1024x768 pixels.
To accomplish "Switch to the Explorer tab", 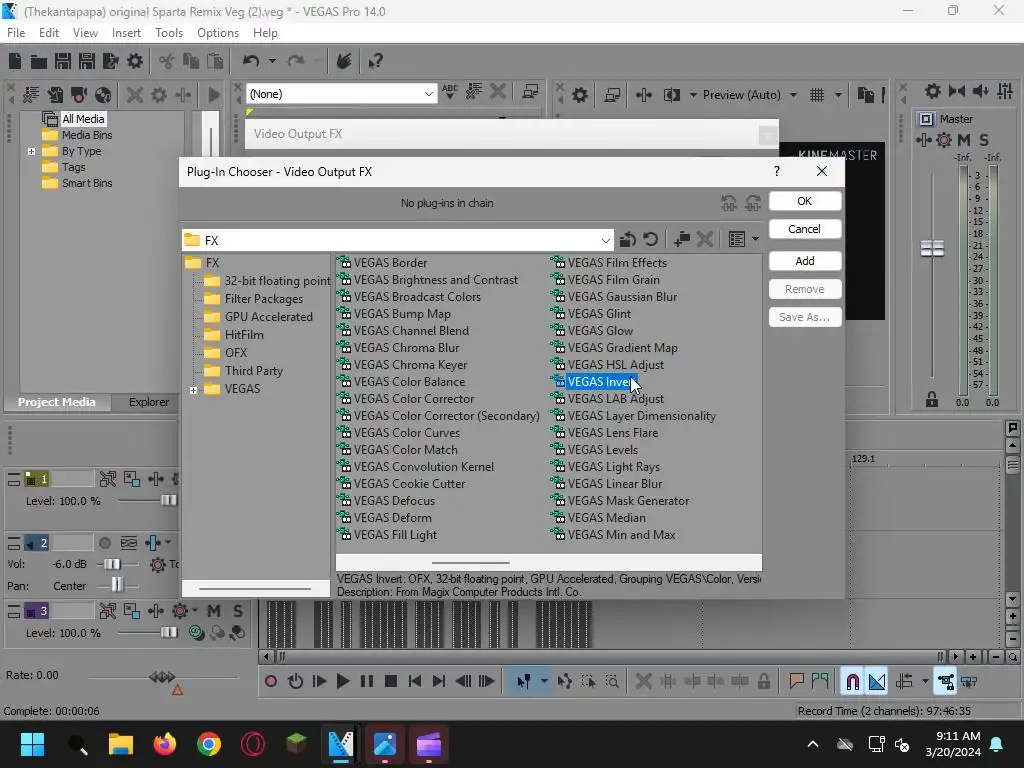I will point(148,402).
